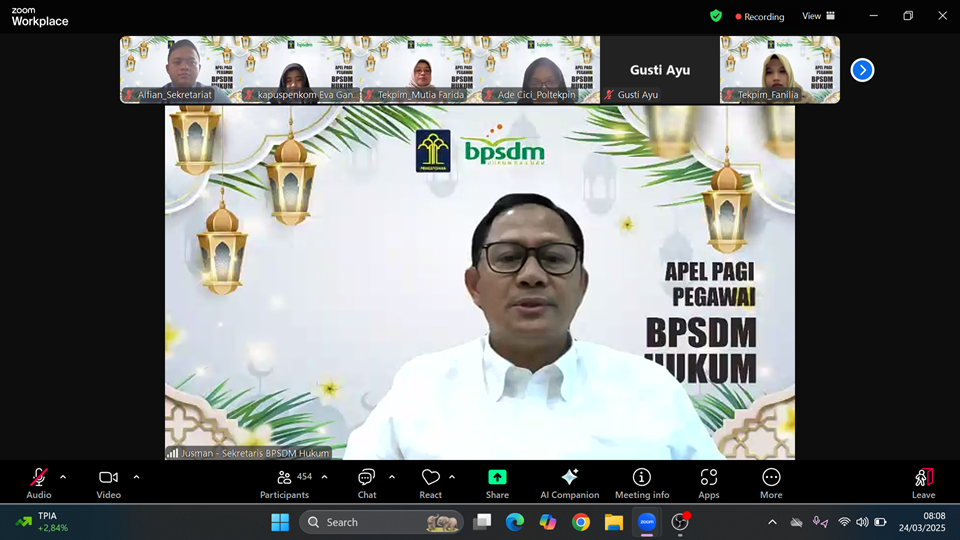Leave the meeting

(923, 484)
